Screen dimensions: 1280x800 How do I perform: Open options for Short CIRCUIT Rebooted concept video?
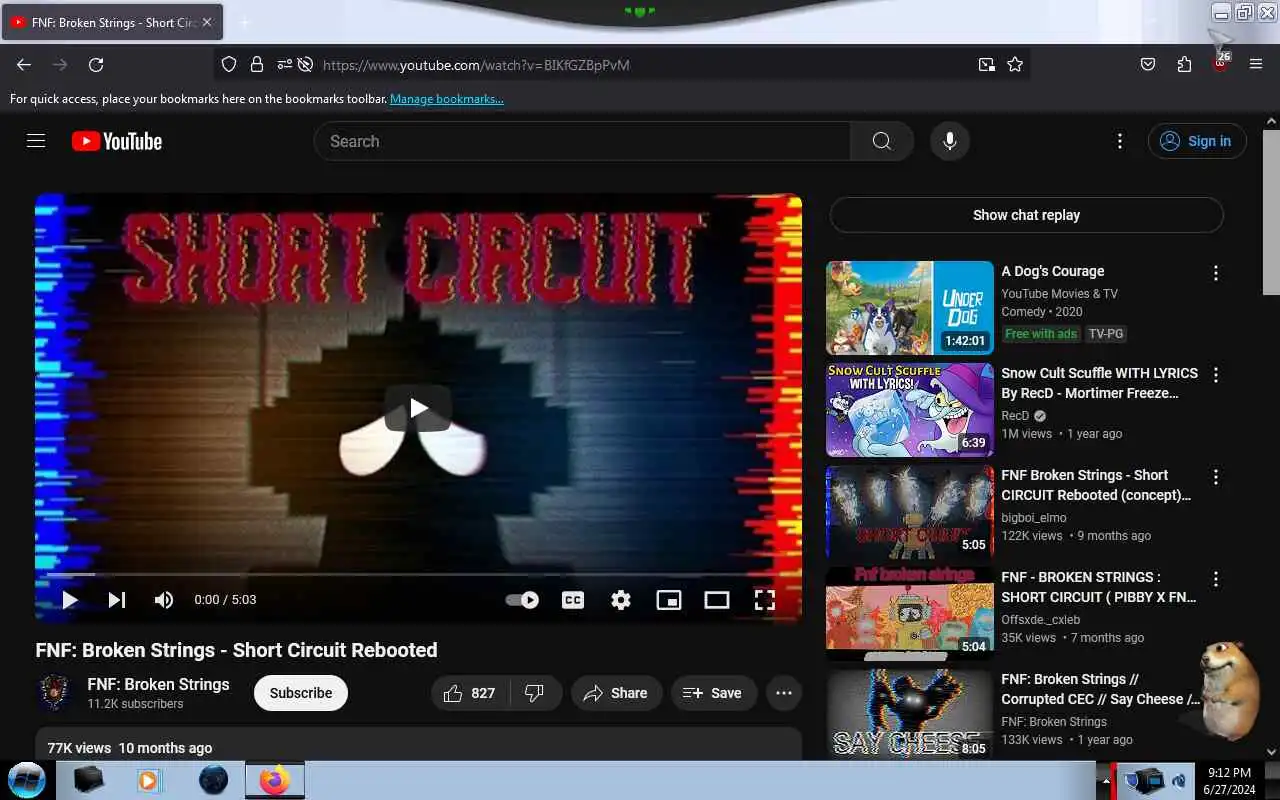click(1216, 477)
